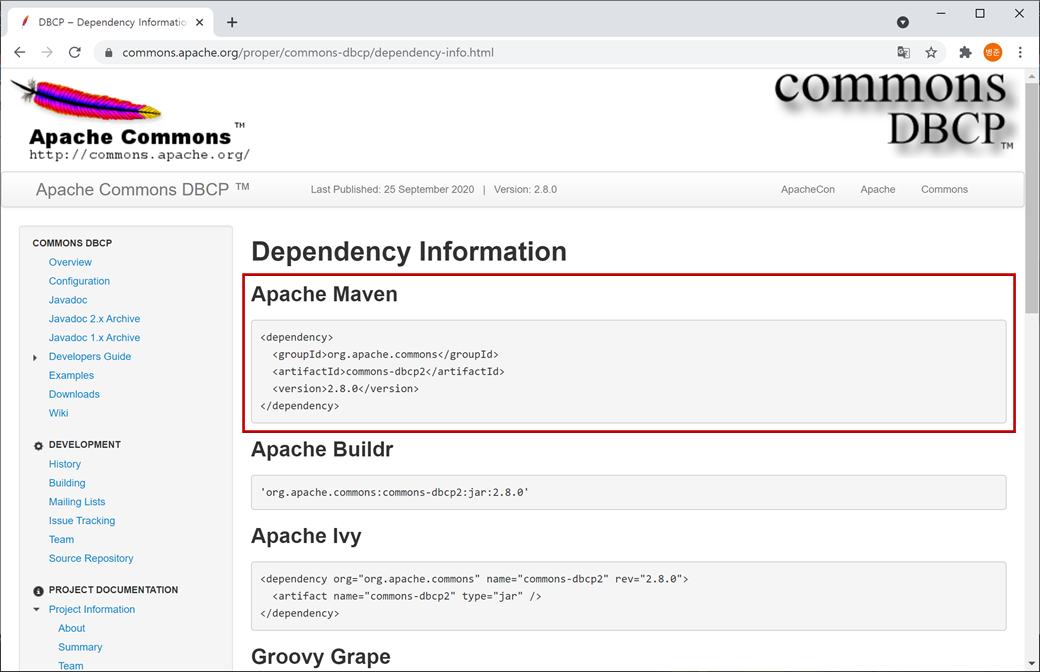
Task: Open the Chrome three-dot menu
Action: click(1020, 52)
